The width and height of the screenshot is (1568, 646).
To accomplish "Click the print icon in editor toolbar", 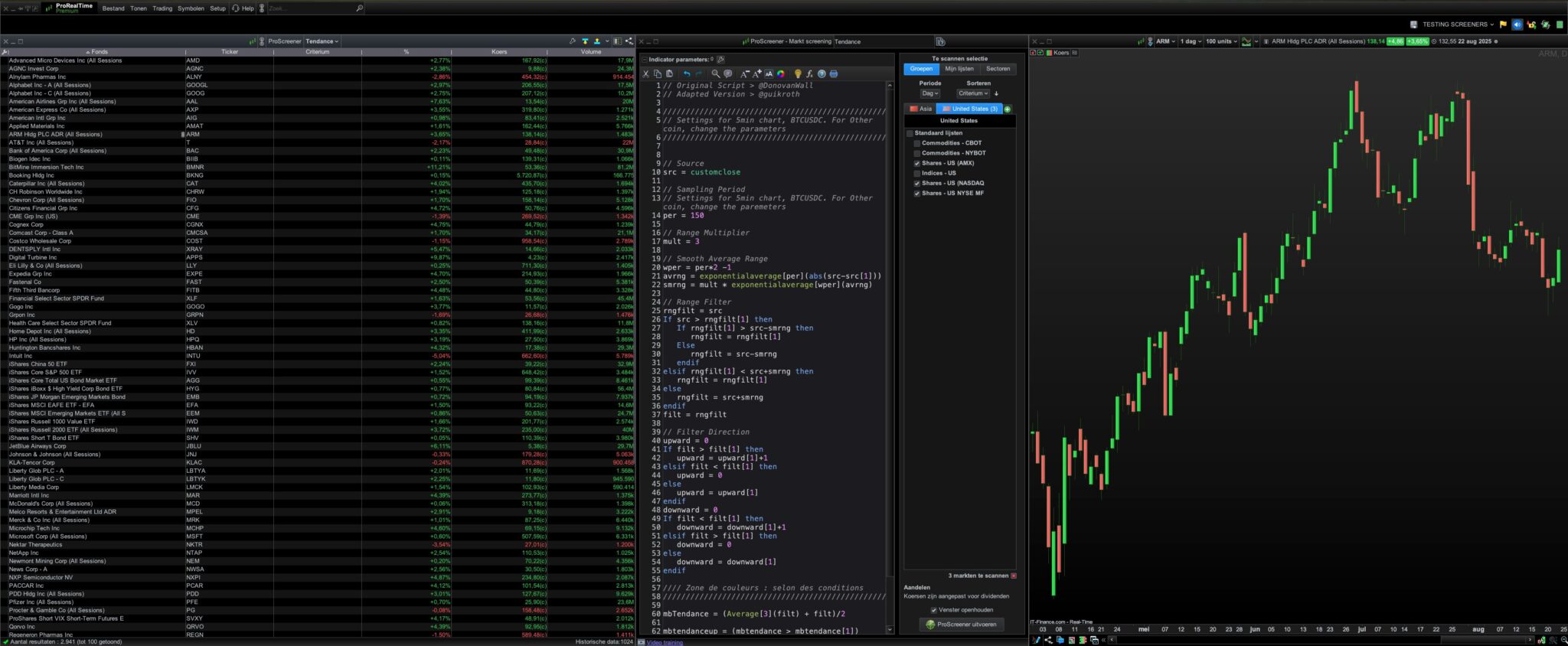I will pyautogui.click(x=834, y=74).
